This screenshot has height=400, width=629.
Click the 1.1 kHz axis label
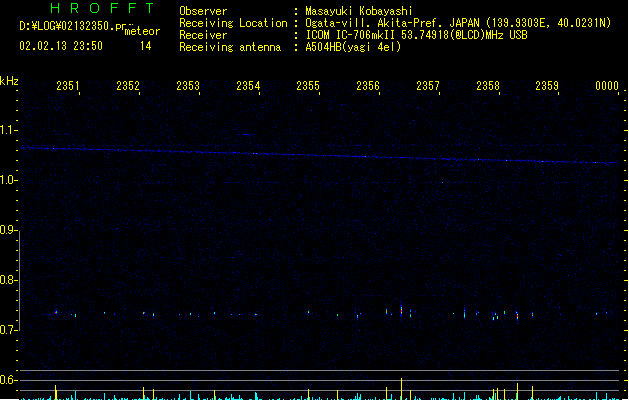click(x=8, y=130)
